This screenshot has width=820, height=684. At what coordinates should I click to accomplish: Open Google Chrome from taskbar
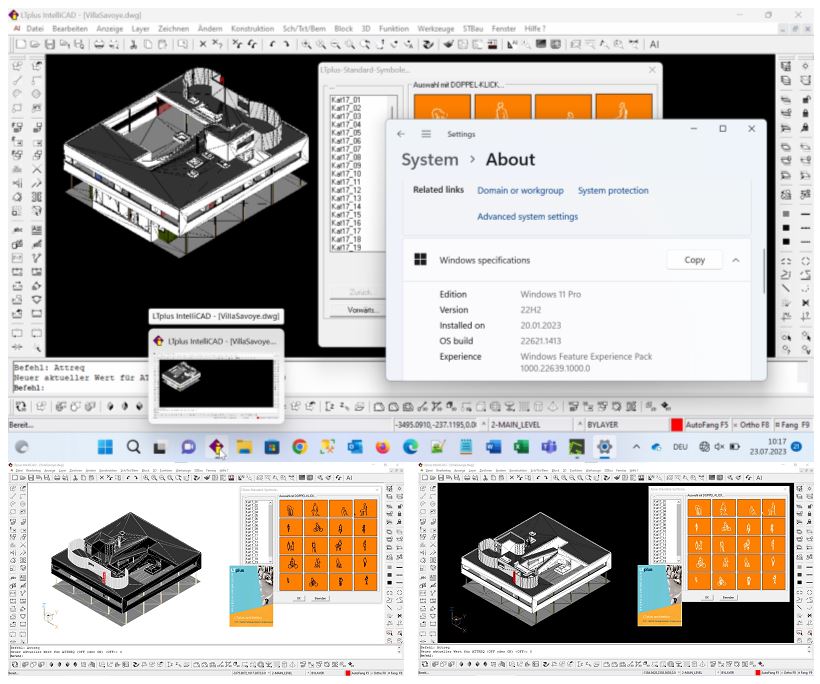pos(300,447)
